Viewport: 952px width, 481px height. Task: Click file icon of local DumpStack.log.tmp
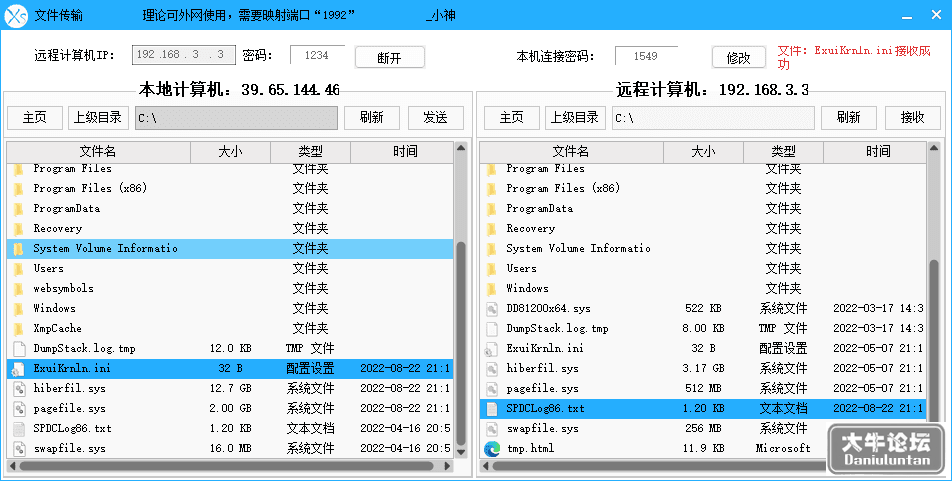19,349
